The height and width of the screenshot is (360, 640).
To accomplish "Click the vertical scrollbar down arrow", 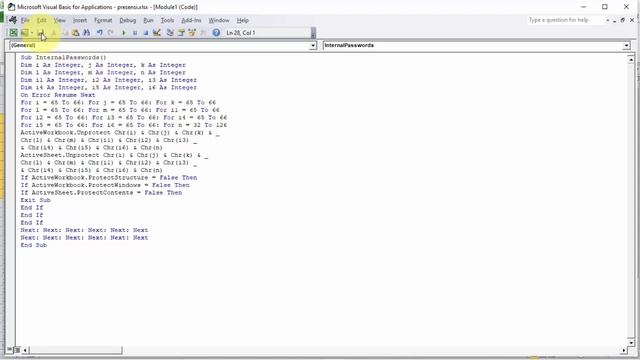I will (631, 343).
